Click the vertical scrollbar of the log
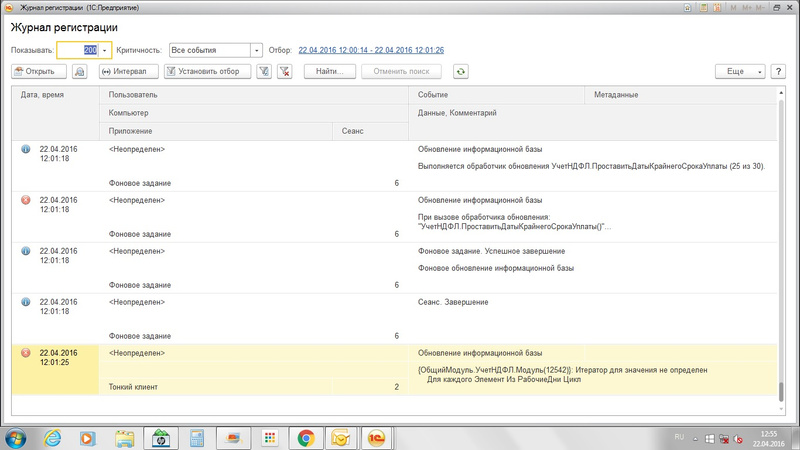Image resolution: width=800 pixels, height=450 pixels. click(x=781, y=250)
